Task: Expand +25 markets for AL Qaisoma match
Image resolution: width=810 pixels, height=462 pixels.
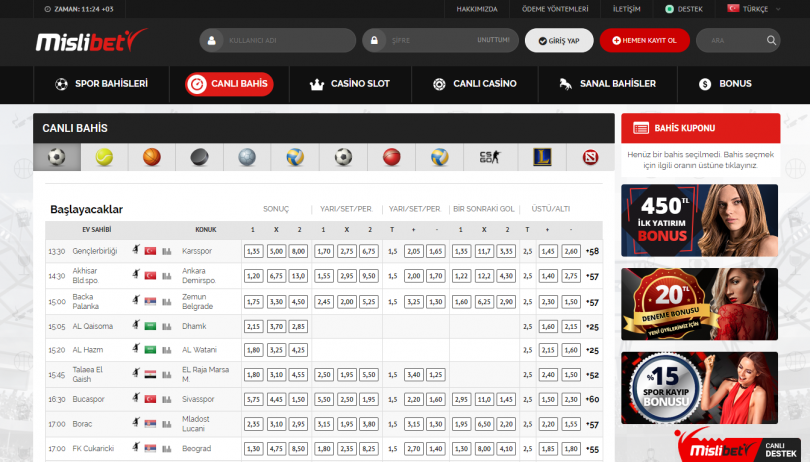Action: click(x=592, y=327)
